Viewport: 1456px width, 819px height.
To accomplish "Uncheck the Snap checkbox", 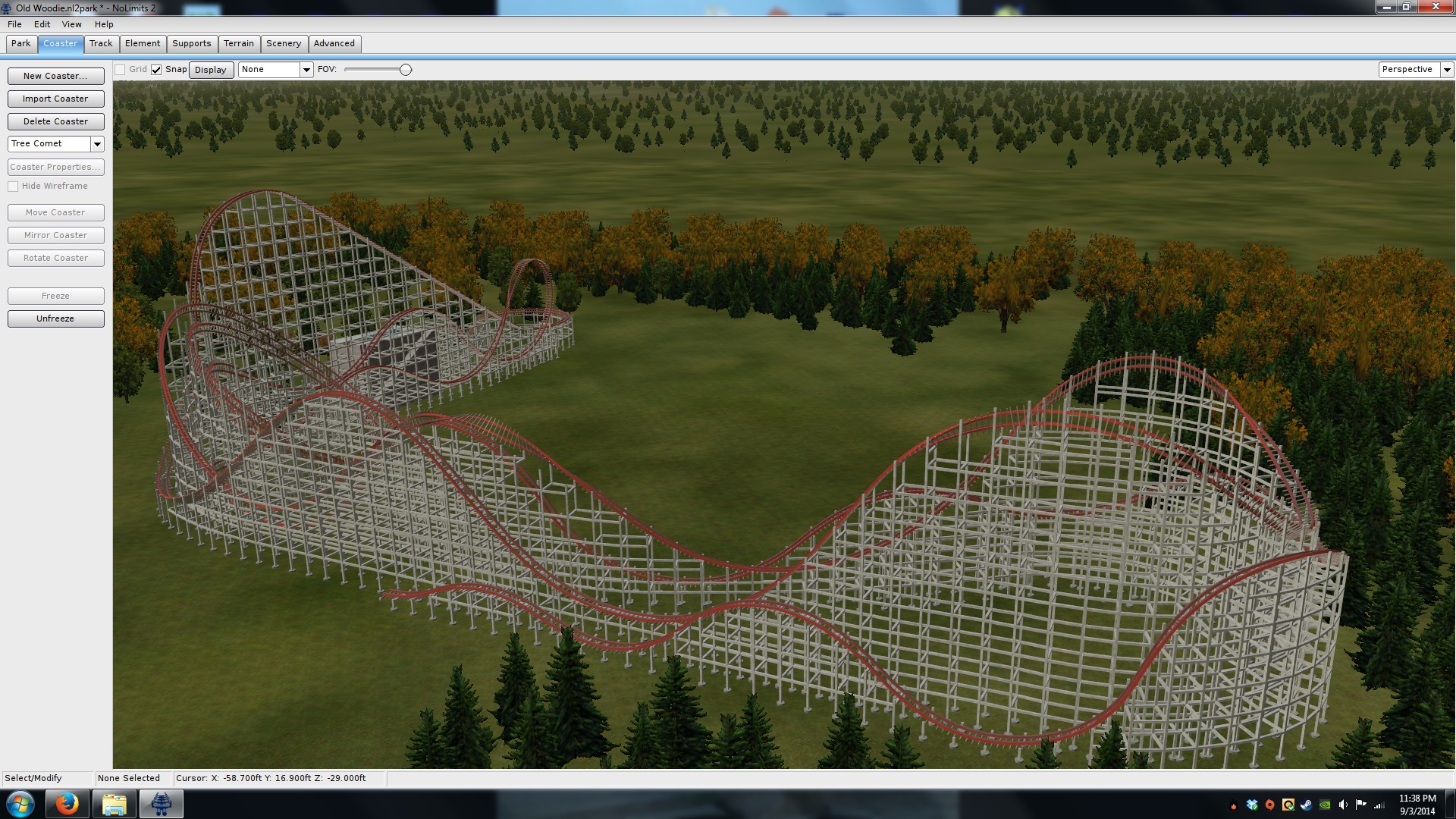I will 156,70.
